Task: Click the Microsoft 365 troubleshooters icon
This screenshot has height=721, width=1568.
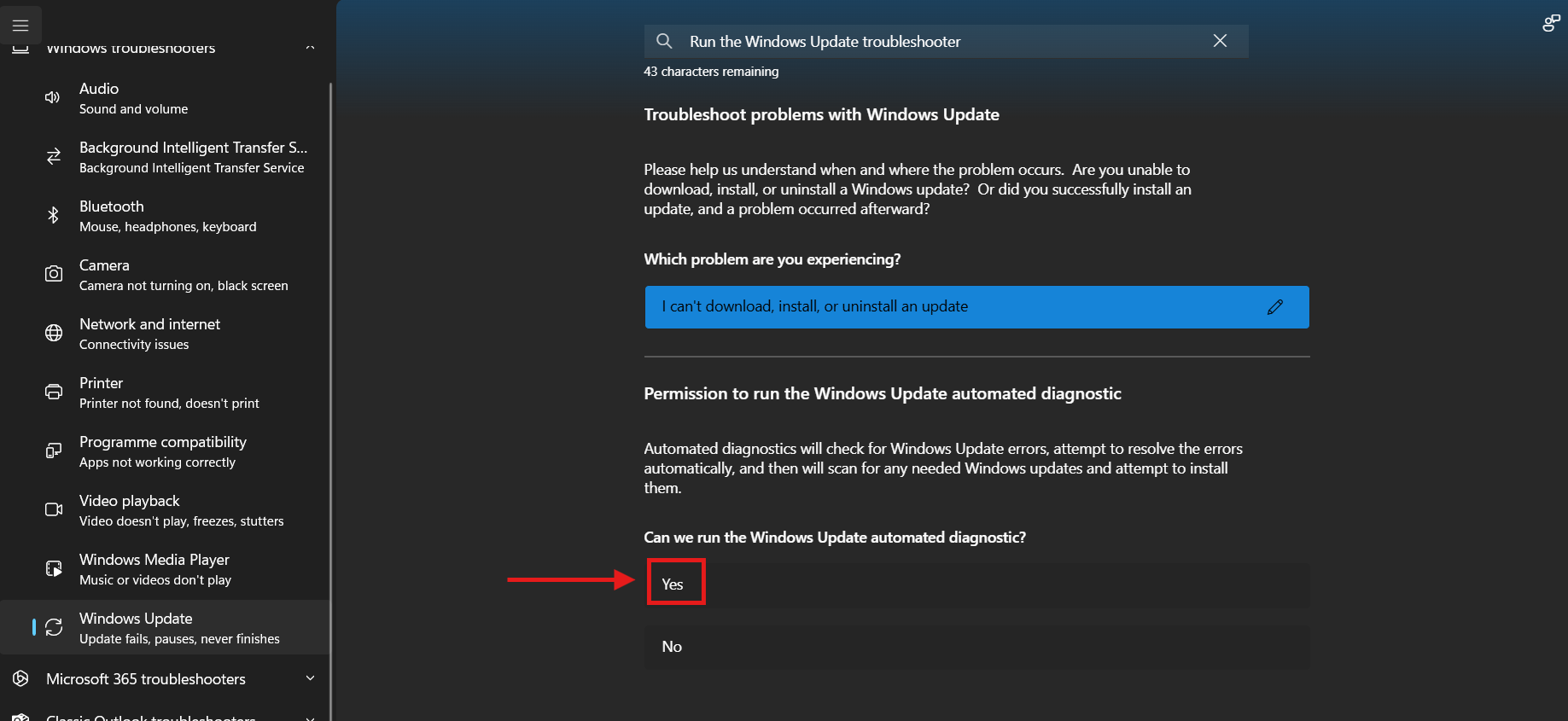Action: (x=20, y=679)
